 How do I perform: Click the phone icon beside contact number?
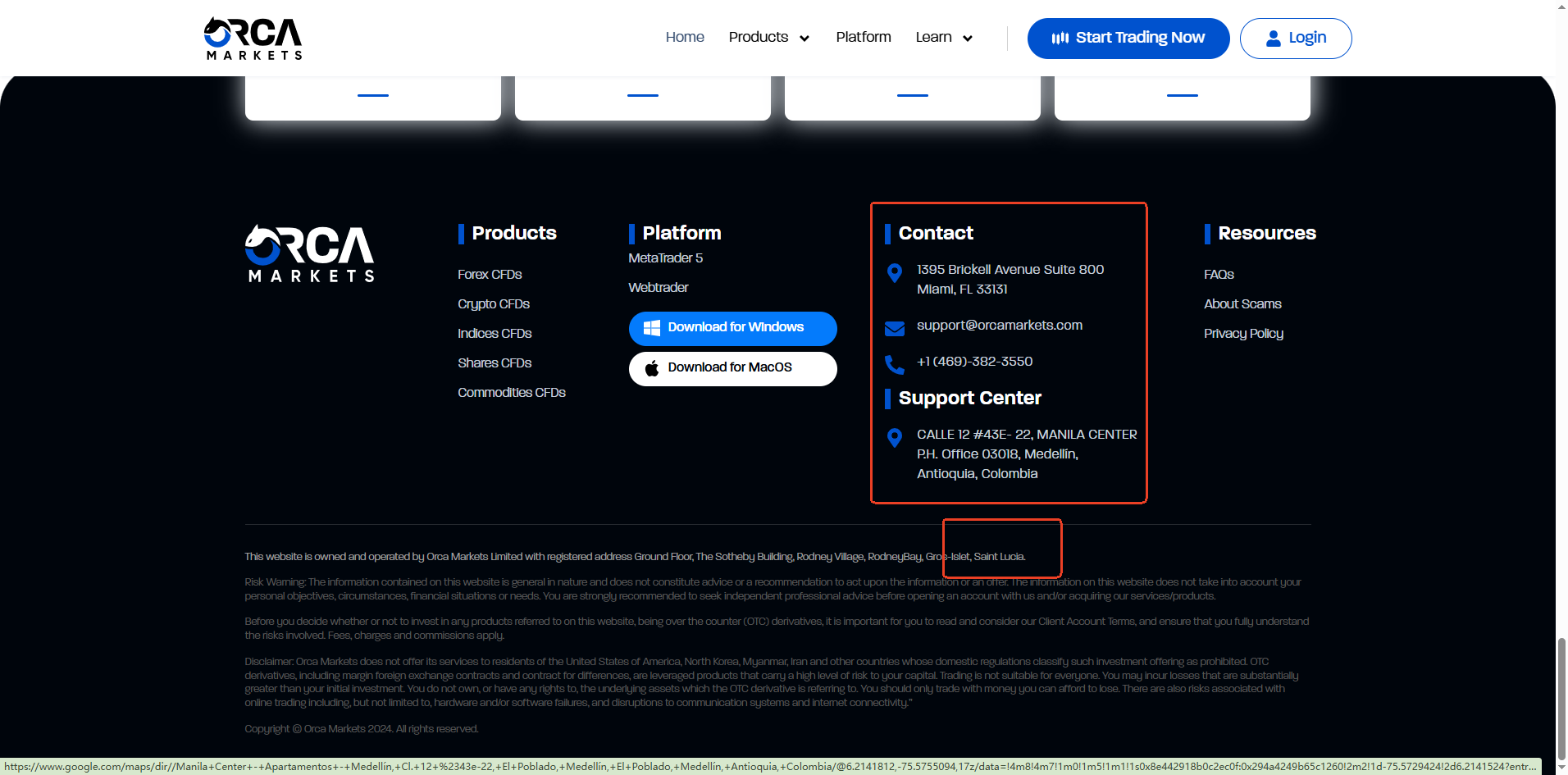click(x=895, y=365)
